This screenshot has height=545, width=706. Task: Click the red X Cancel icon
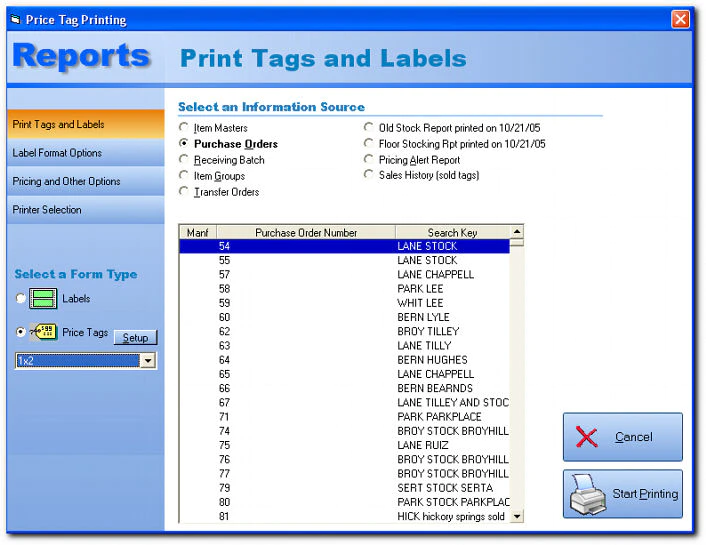pyautogui.click(x=587, y=437)
